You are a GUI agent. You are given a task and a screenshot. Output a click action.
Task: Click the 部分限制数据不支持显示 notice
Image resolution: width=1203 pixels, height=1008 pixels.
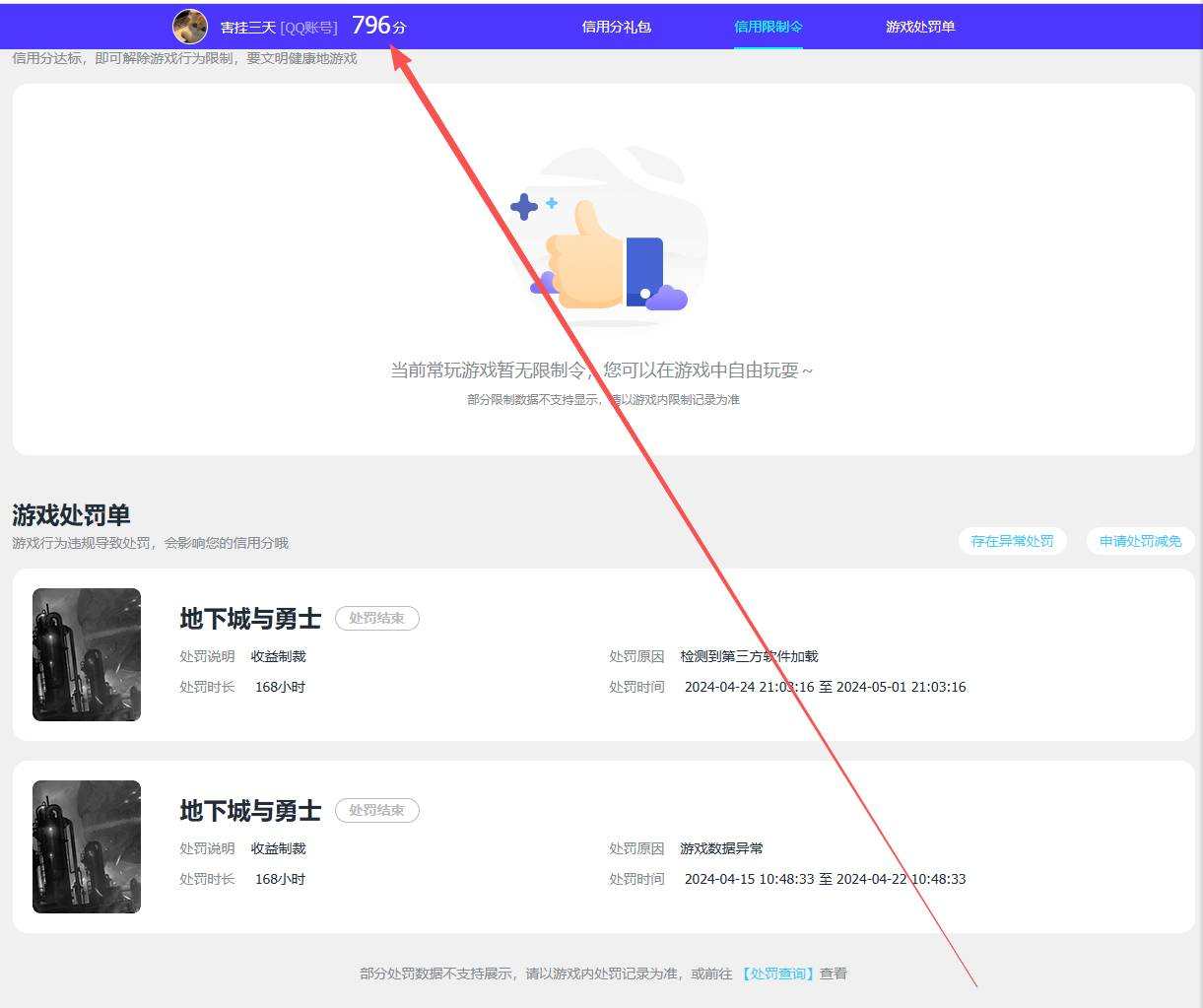coord(603,400)
